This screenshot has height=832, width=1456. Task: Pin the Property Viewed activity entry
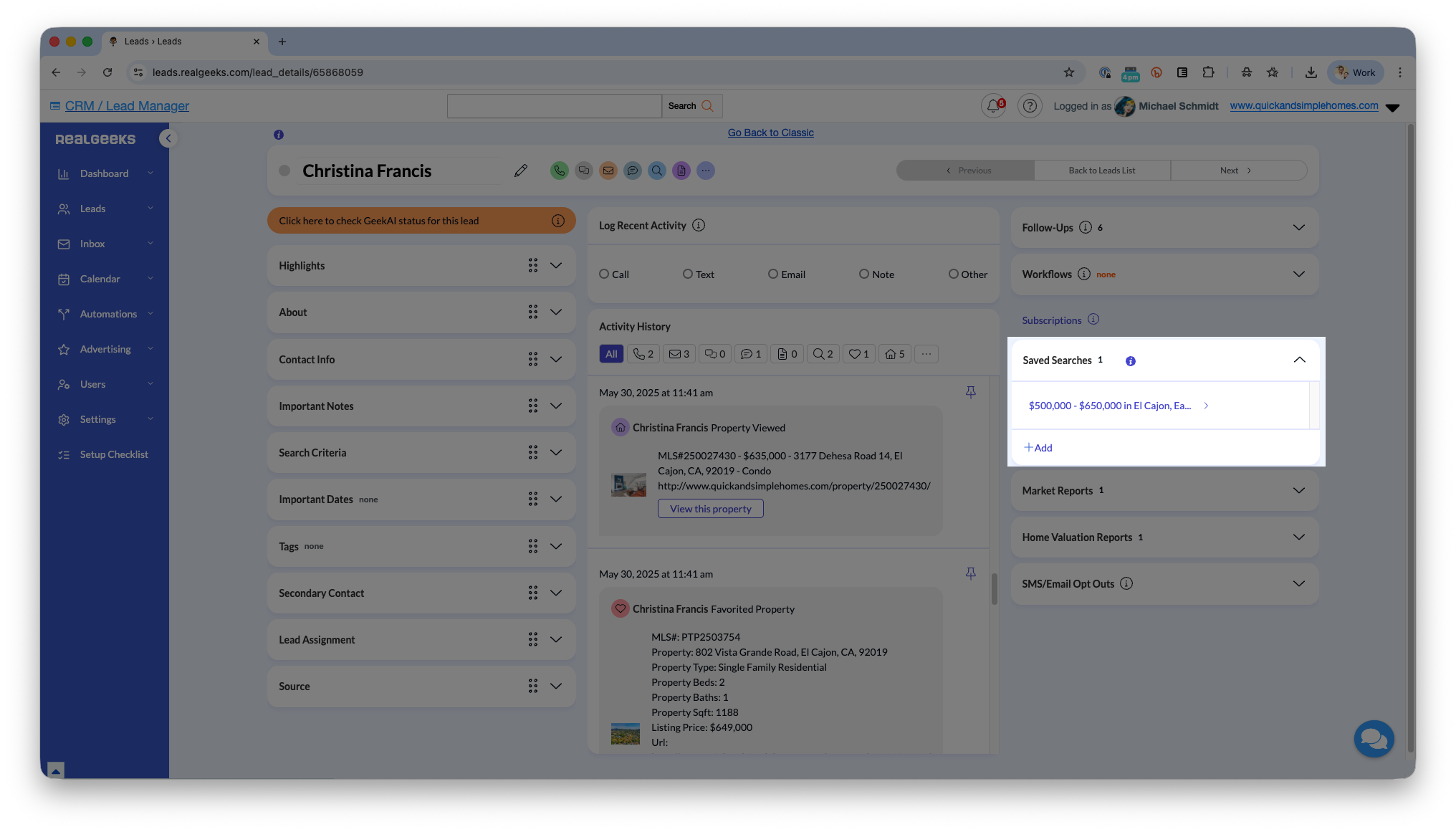(x=970, y=392)
